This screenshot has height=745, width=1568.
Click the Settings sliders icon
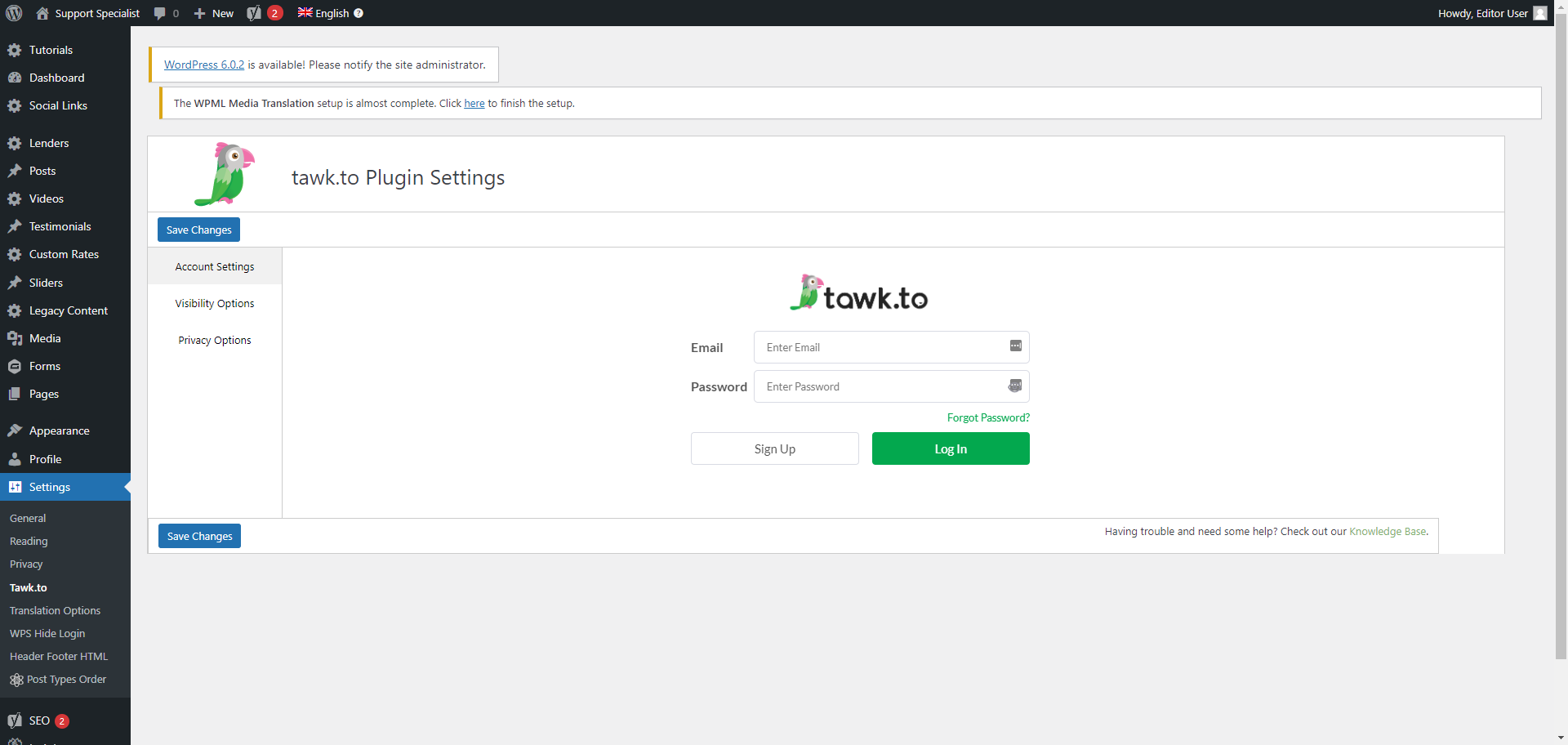(x=15, y=487)
